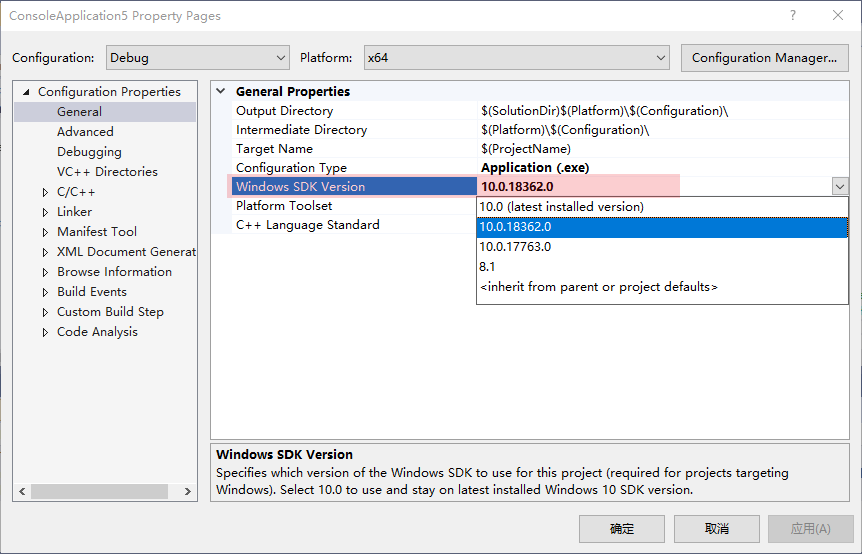Open the Configuration Manager

(764, 58)
